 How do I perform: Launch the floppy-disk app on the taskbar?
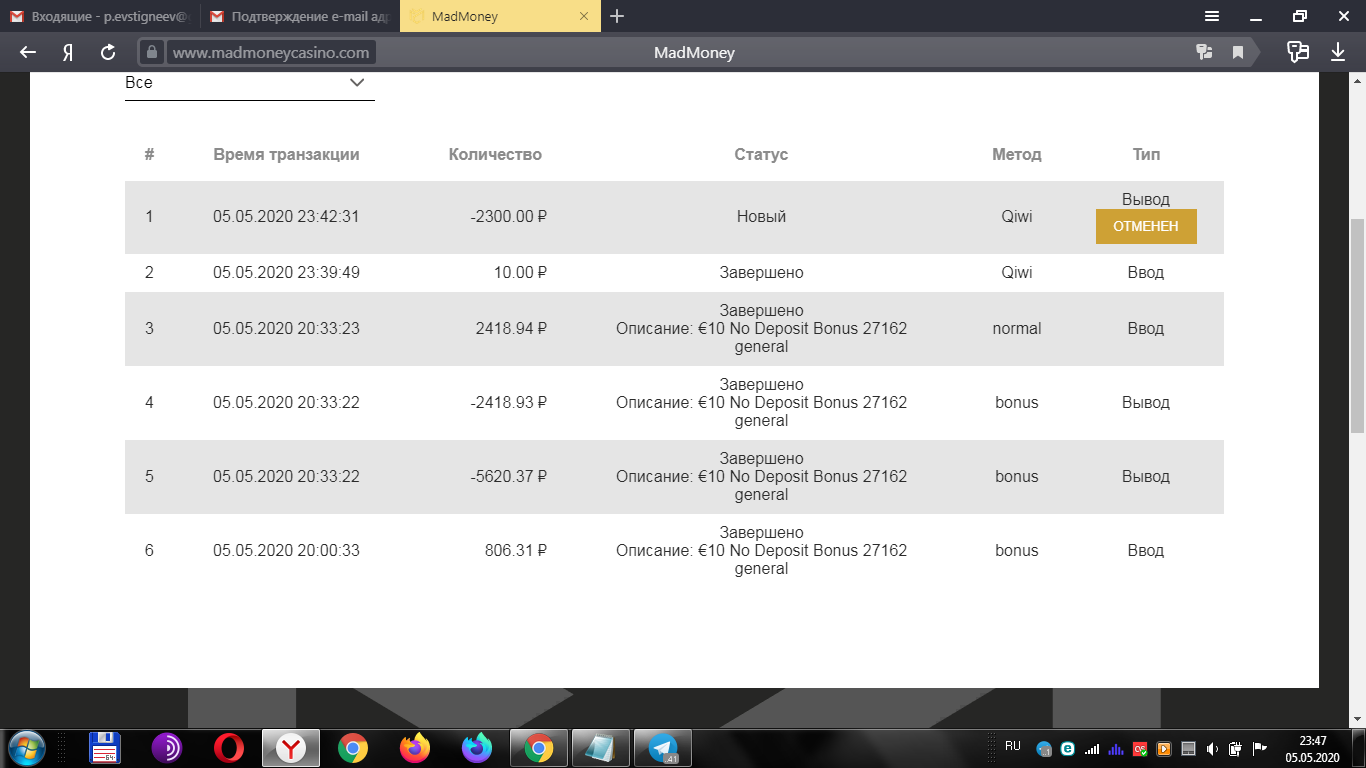click(105, 748)
